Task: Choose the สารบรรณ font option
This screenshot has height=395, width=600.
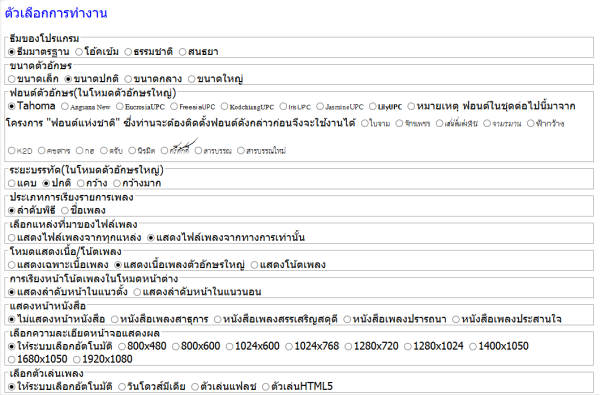Action: 198,150
